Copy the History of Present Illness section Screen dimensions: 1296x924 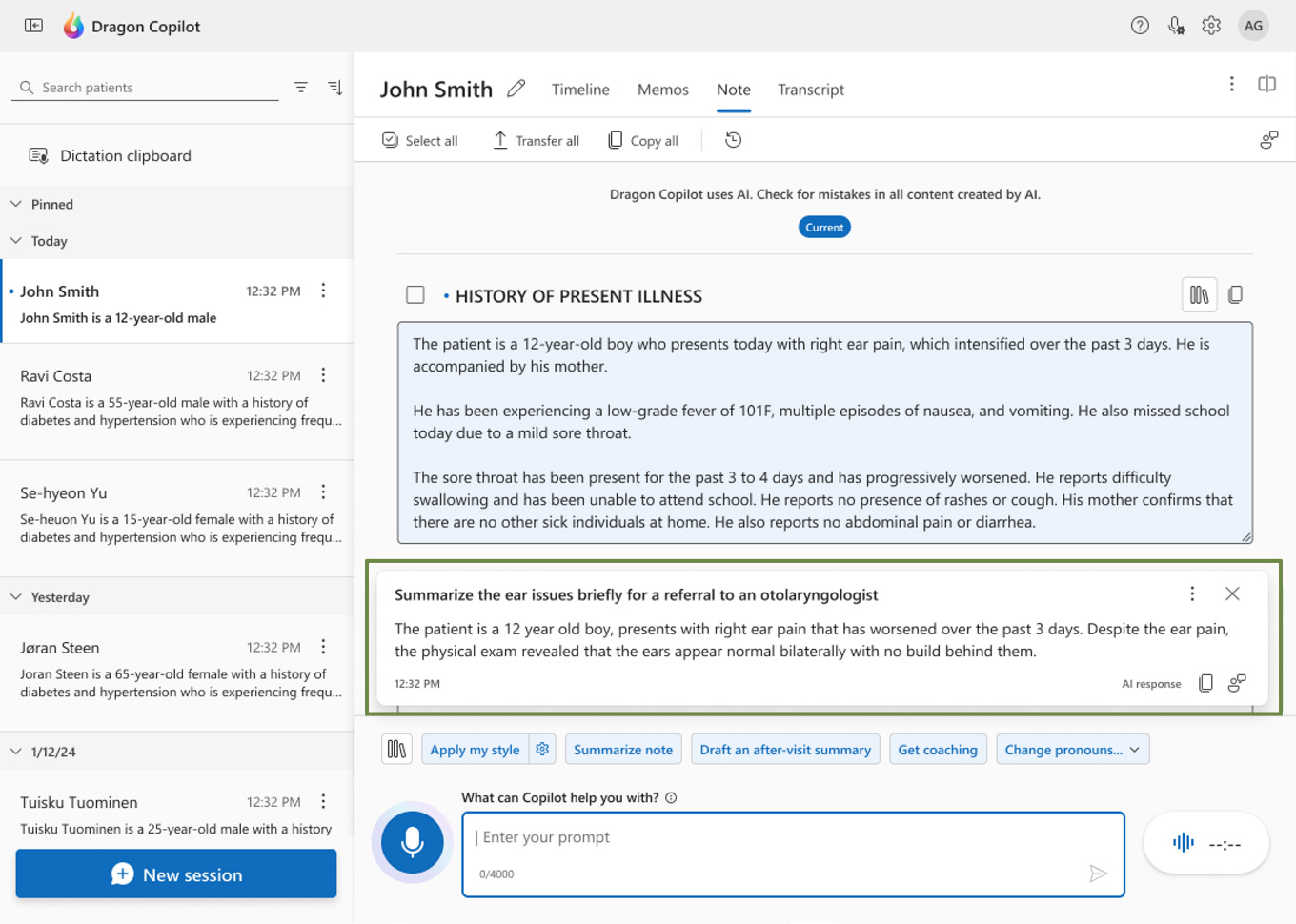pos(1236,295)
